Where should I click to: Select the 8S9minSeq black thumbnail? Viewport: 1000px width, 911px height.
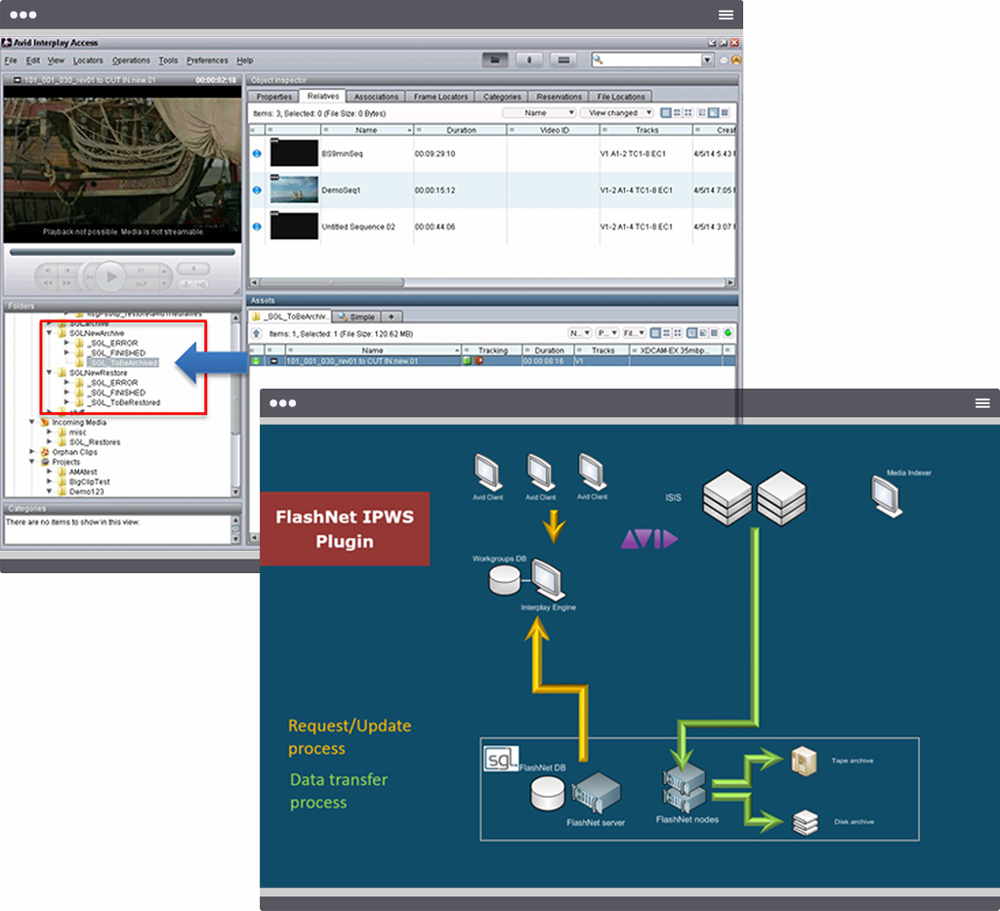(294, 153)
